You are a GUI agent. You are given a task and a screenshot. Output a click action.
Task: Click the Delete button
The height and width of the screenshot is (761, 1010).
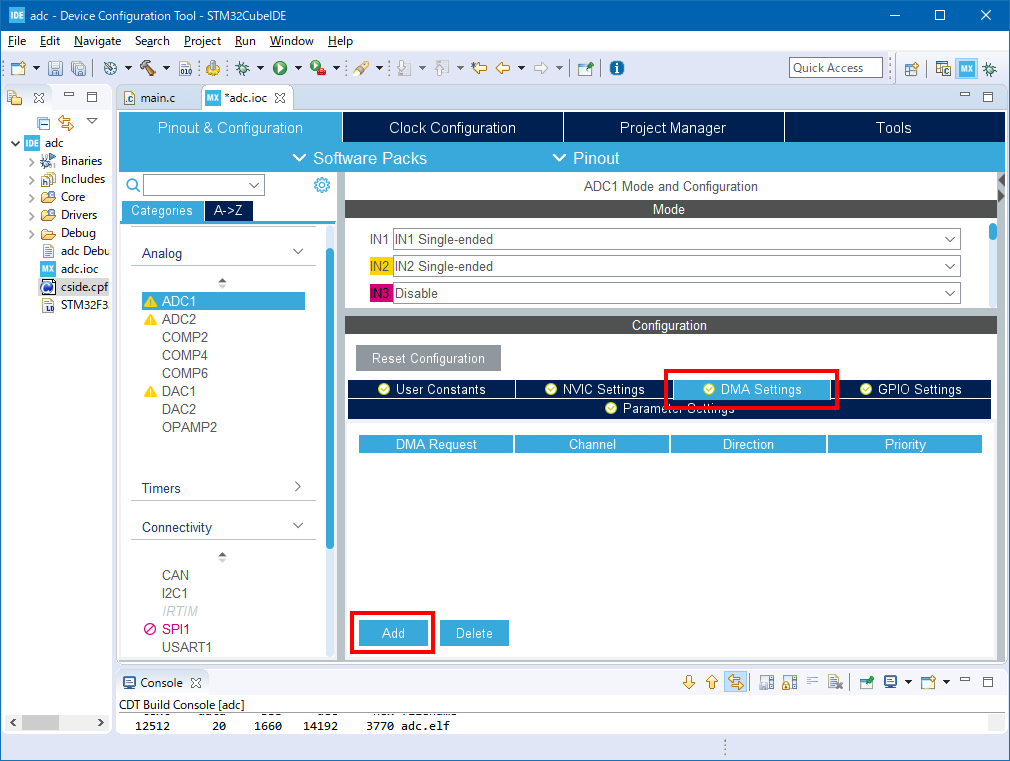[x=474, y=633]
